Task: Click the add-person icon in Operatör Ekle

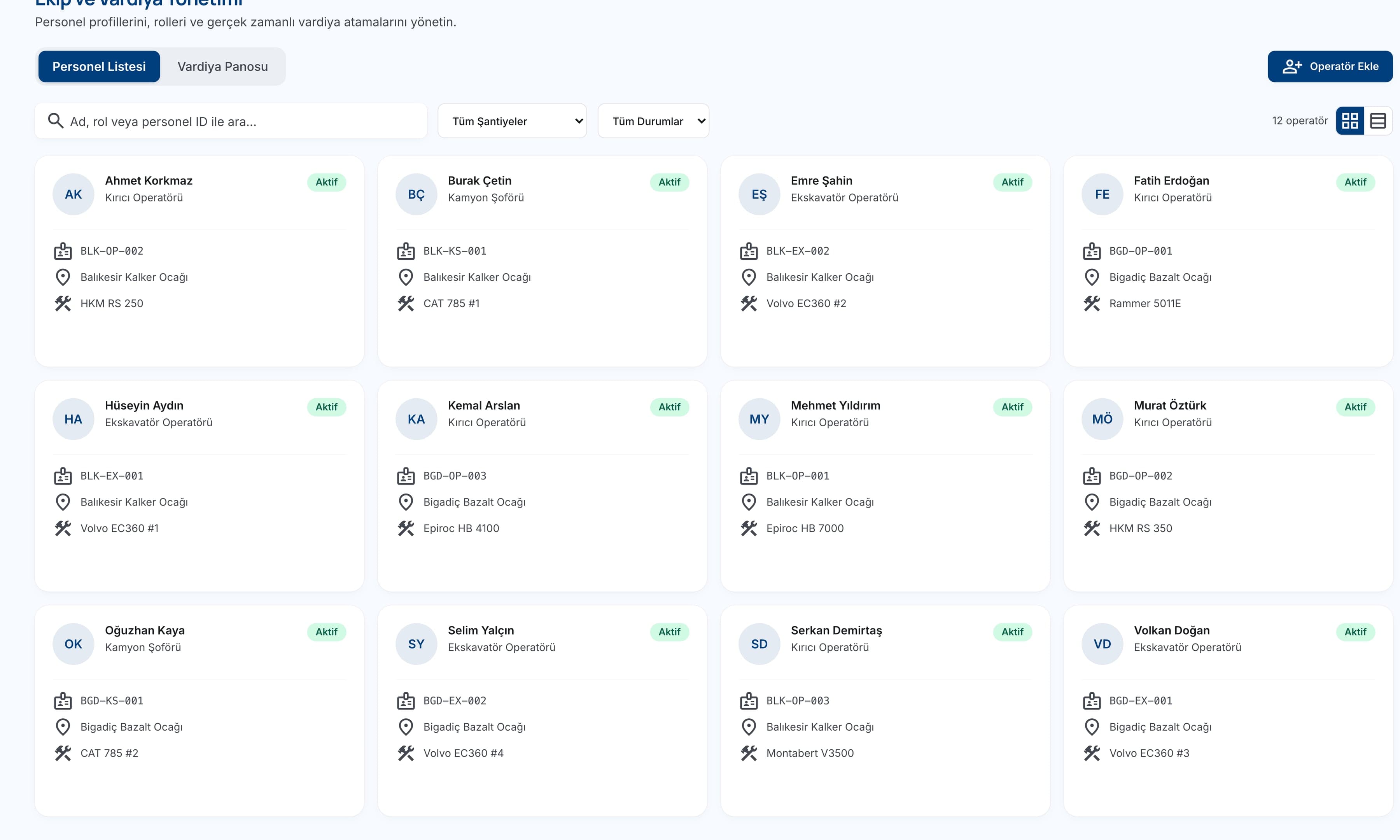Action: [x=1292, y=67]
